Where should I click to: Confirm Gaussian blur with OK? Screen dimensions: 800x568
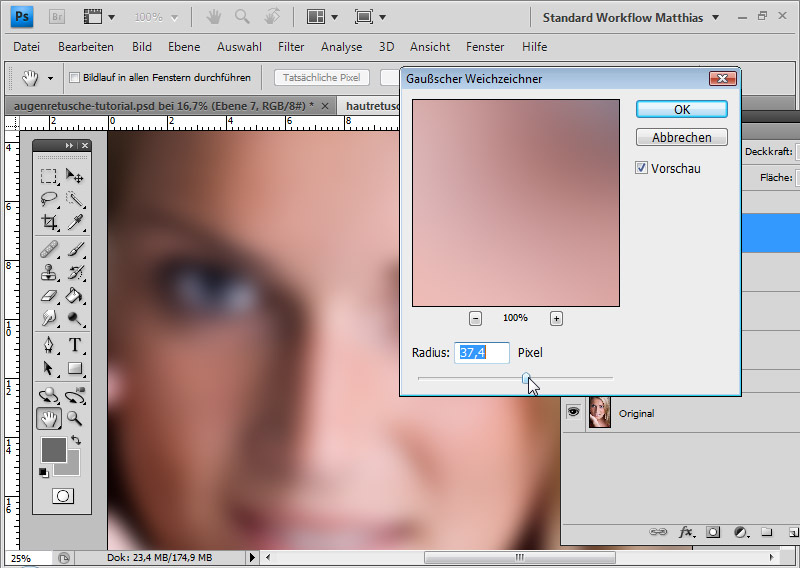coord(682,109)
